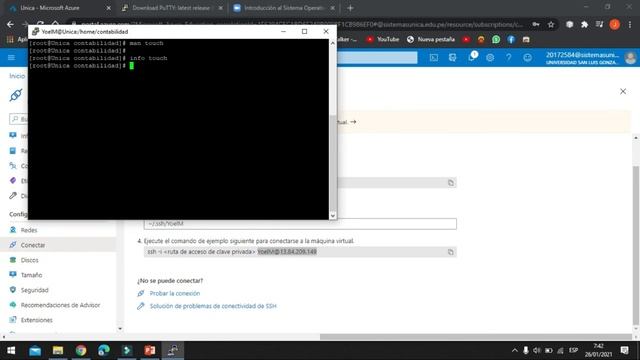The image size is (640, 360).
Task: Switch to the Introducción al Sistema Operativo tab
Action: coord(284,8)
